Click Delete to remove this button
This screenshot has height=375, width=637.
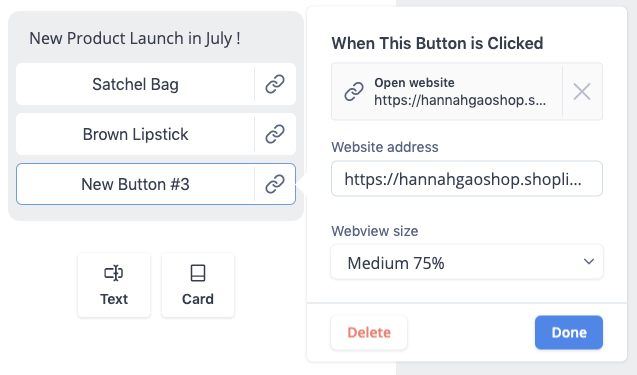369,332
